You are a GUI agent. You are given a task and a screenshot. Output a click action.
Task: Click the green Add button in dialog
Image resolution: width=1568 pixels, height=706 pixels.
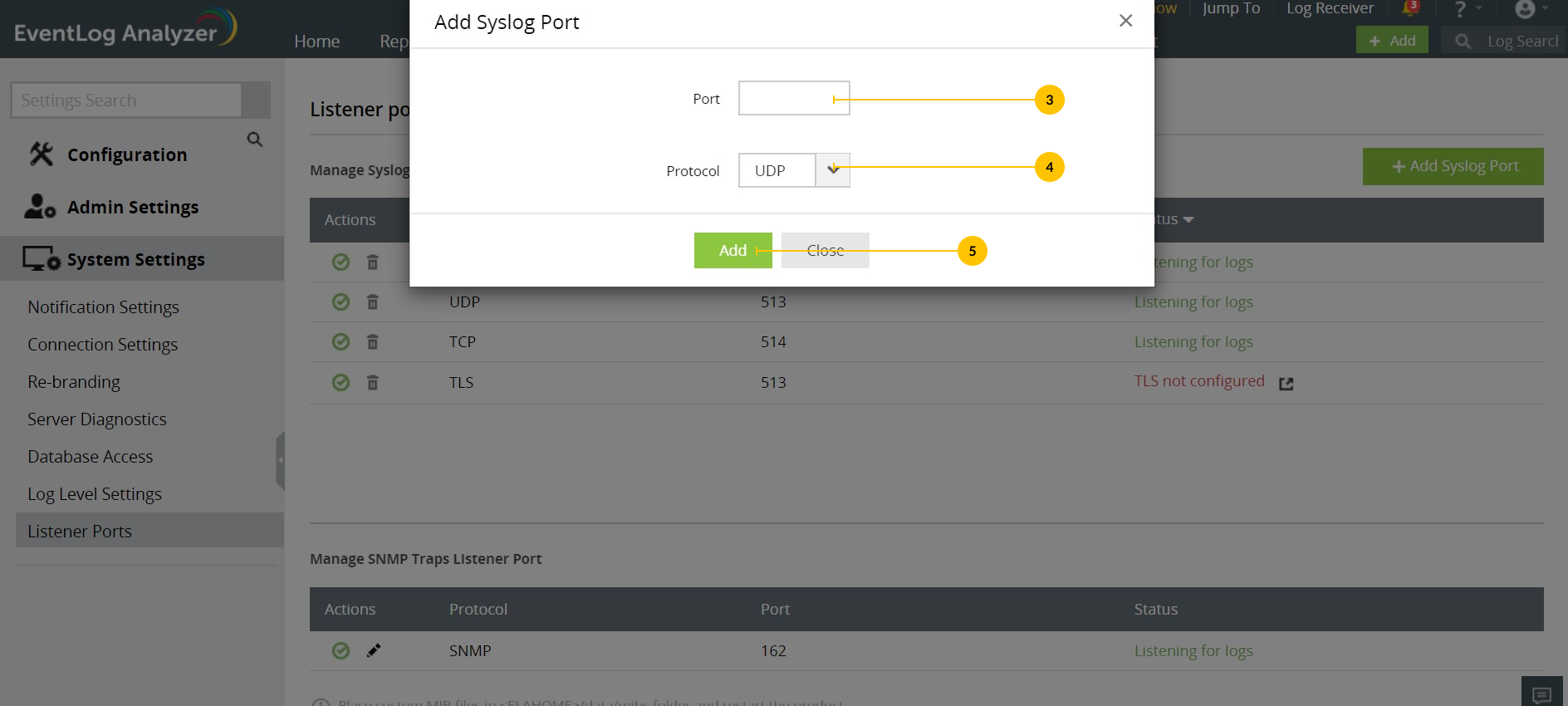[x=733, y=250]
